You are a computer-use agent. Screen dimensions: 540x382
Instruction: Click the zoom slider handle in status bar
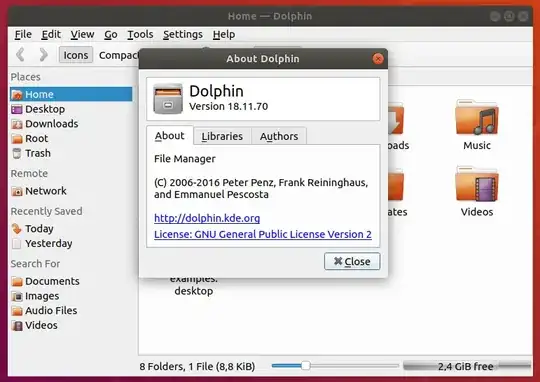click(305, 366)
